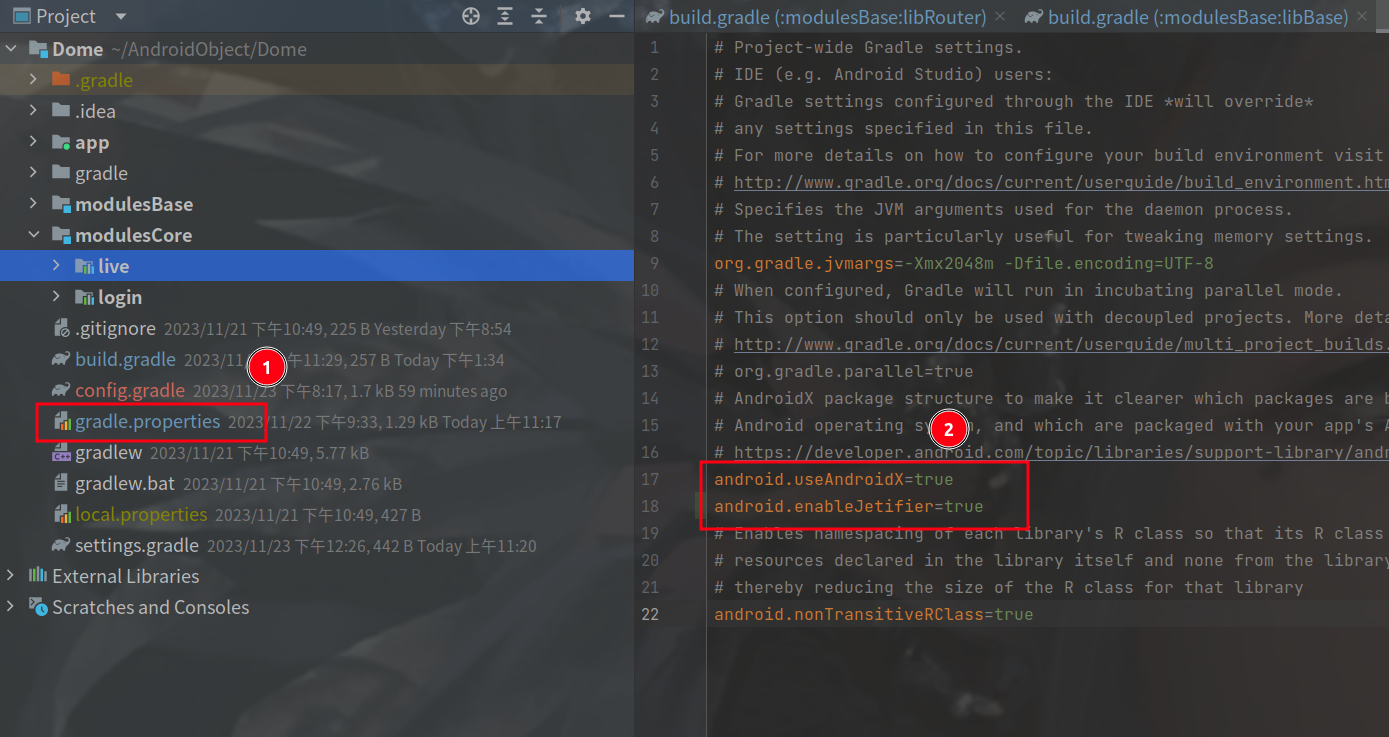The height and width of the screenshot is (737, 1389).
Task: Open the developer.android.com support-library link
Action: (x=1061, y=452)
